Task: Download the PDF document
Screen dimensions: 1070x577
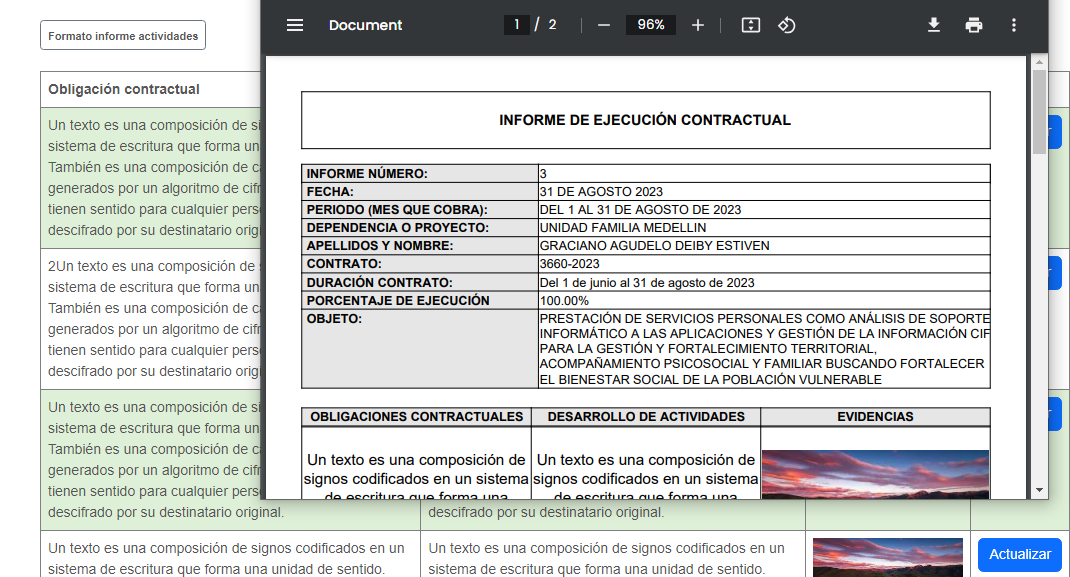Action: (x=934, y=25)
